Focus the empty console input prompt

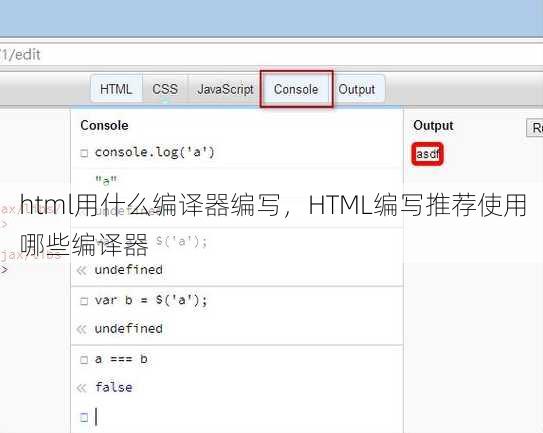point(237,417)
